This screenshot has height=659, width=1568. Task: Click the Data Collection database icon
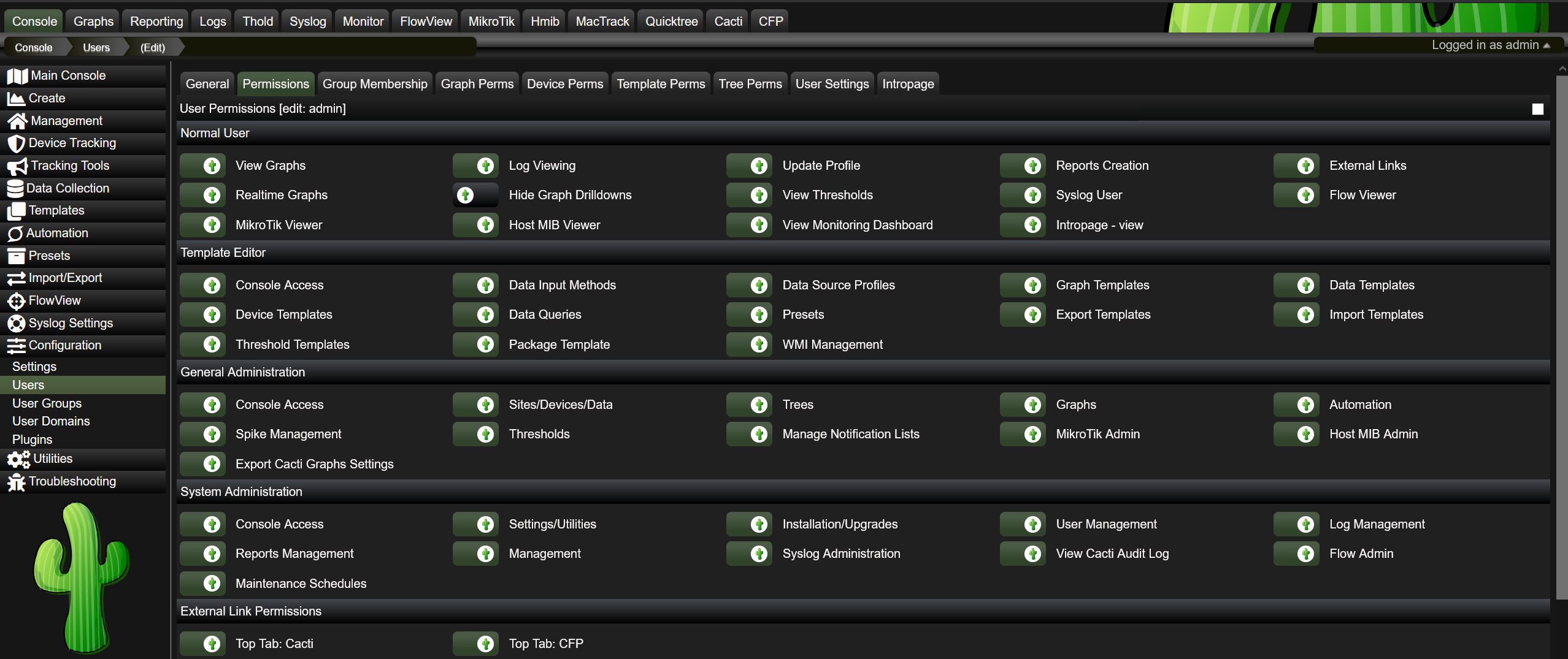[15, 188]
